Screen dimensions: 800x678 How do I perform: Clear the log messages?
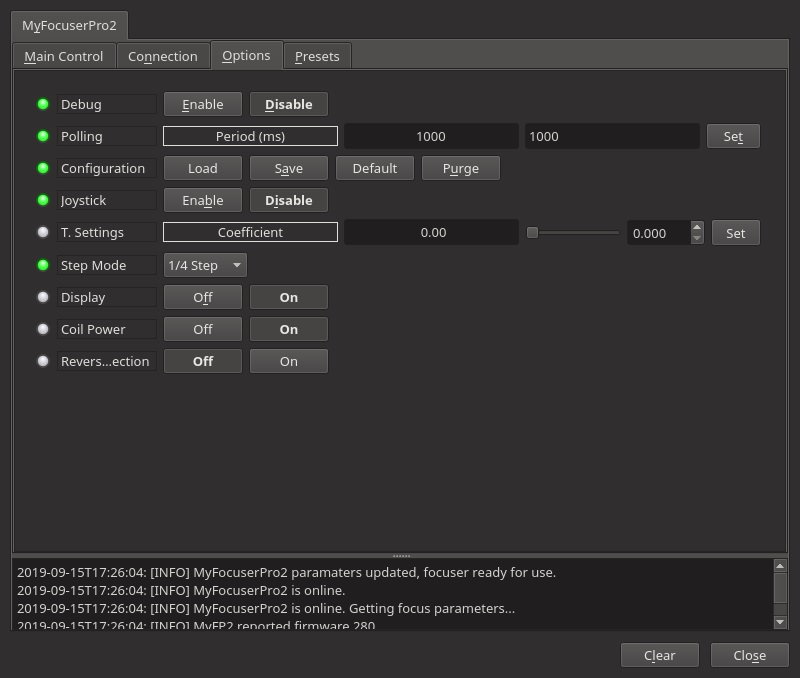[x=660, y=656]
